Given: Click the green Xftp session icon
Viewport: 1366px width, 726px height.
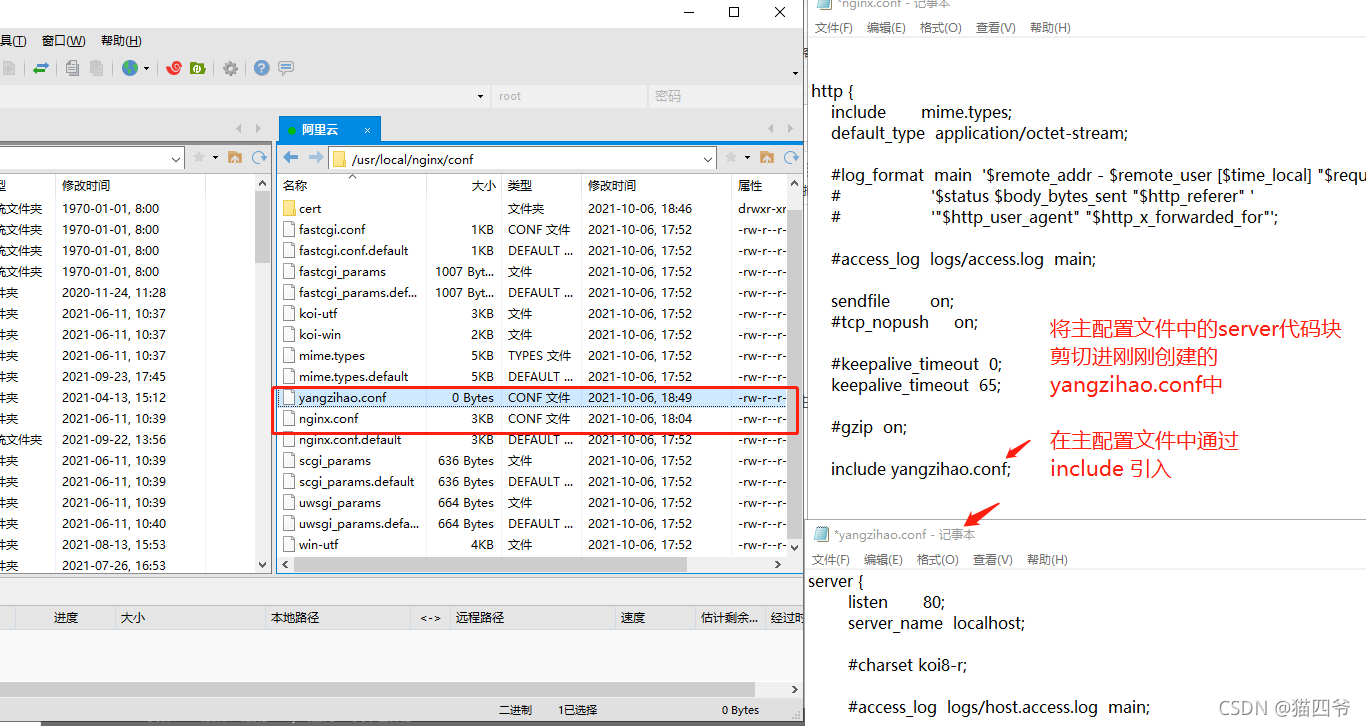Looking at the screenshot, I should (198, 68).
